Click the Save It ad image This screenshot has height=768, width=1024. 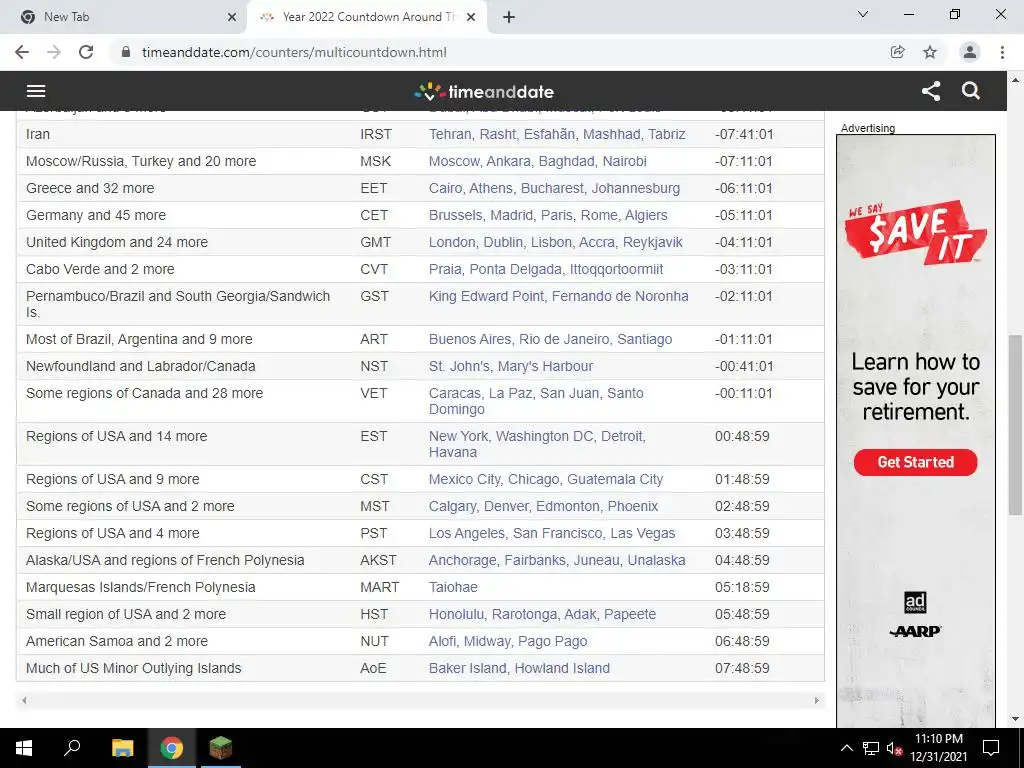[x=916, y=233]
